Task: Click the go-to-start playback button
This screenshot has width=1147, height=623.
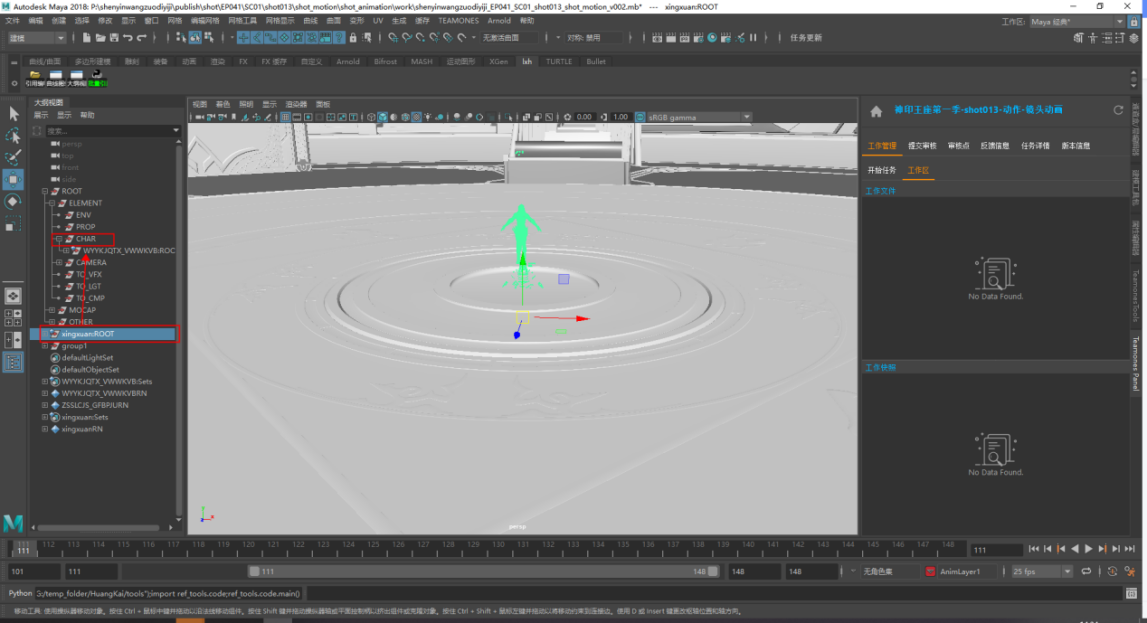Action: tap(1033, 549)
